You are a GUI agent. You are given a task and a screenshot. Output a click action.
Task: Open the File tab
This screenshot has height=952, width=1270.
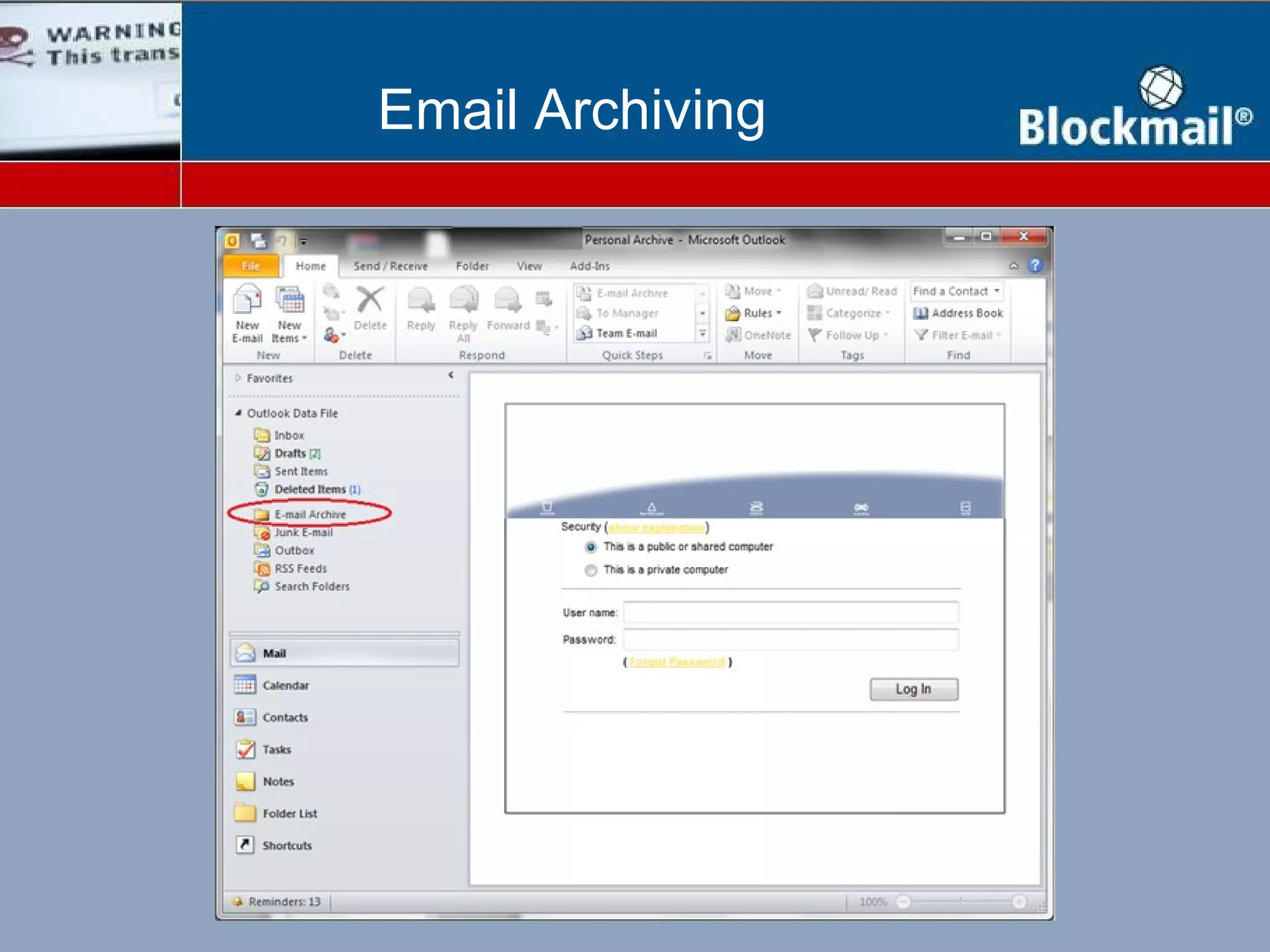(x=251, y=266)
